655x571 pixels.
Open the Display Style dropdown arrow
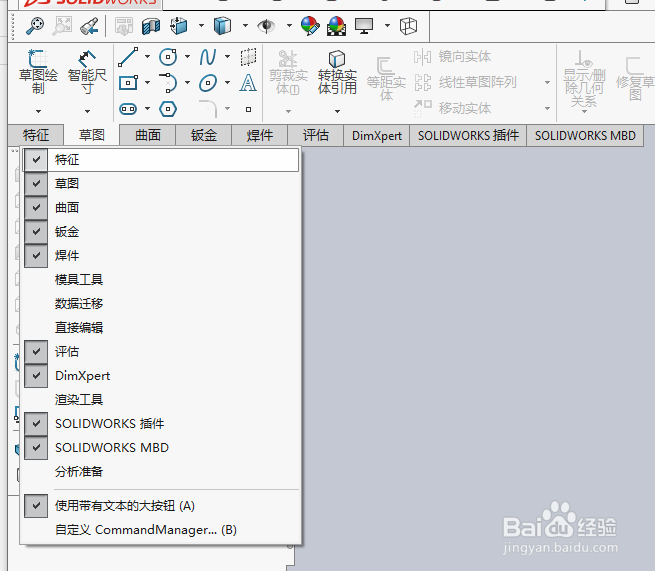pyautogui.click(x=245, y=26)
